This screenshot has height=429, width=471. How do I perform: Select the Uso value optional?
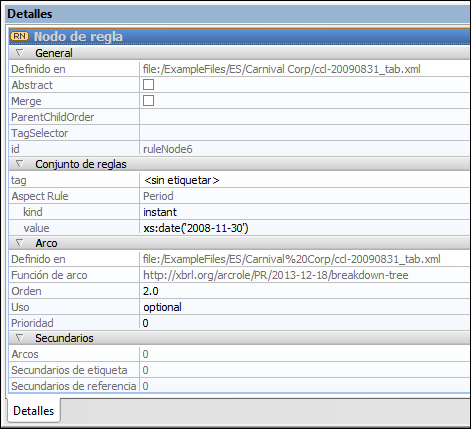[162, 307]
